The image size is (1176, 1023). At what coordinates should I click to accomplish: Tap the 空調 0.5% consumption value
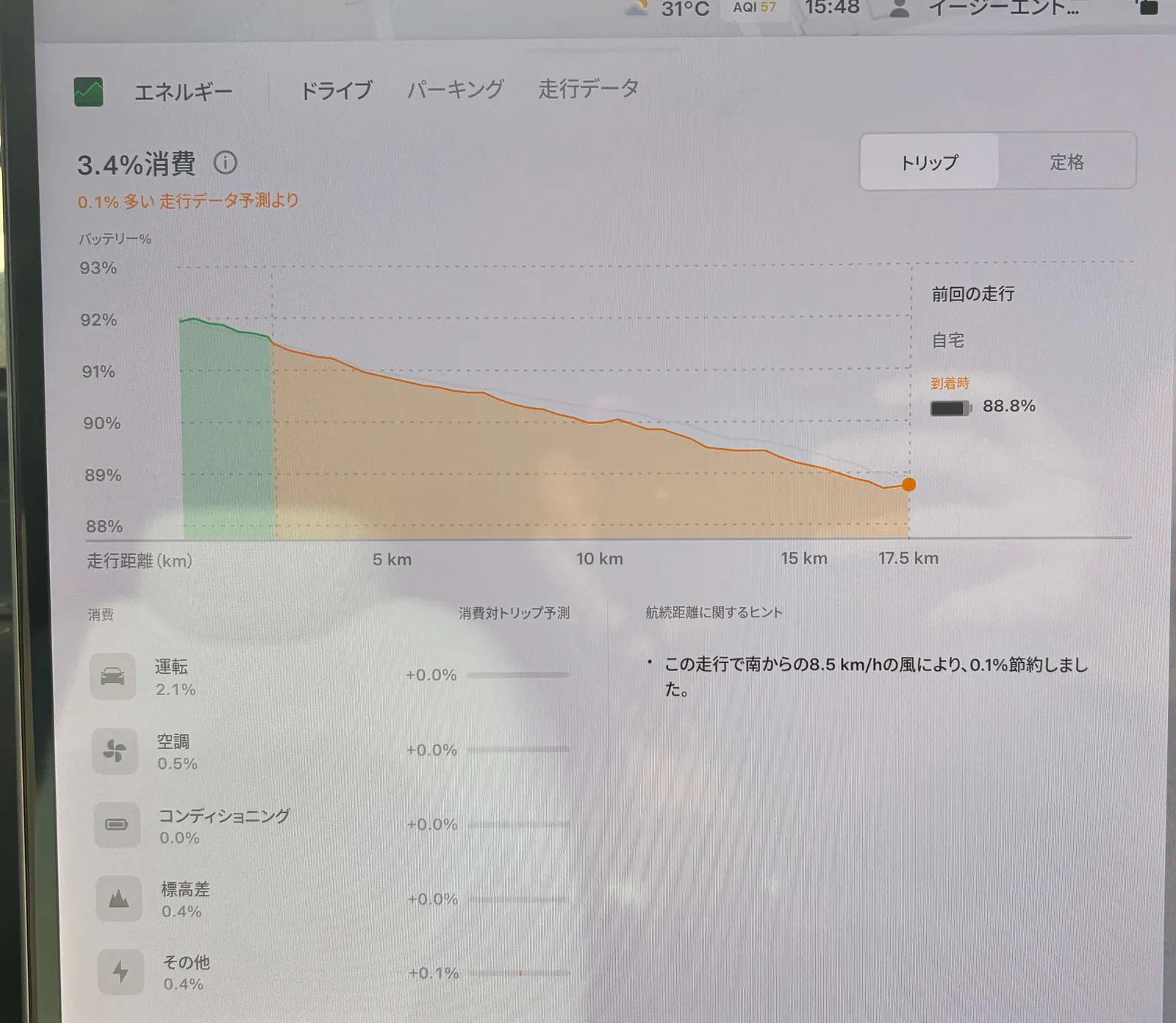pos(178,764)
